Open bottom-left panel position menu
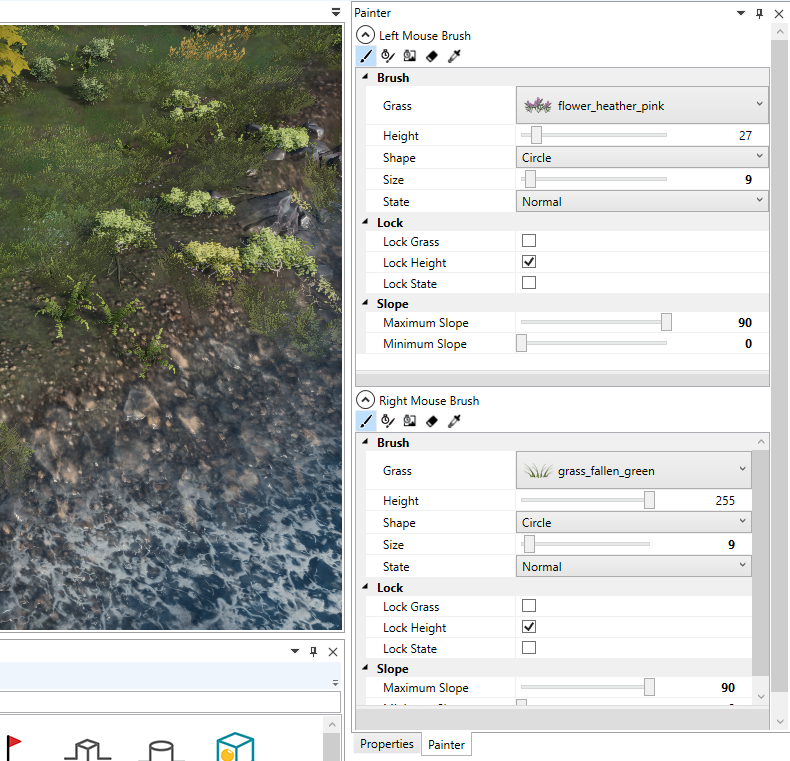 tap(295, 651)
